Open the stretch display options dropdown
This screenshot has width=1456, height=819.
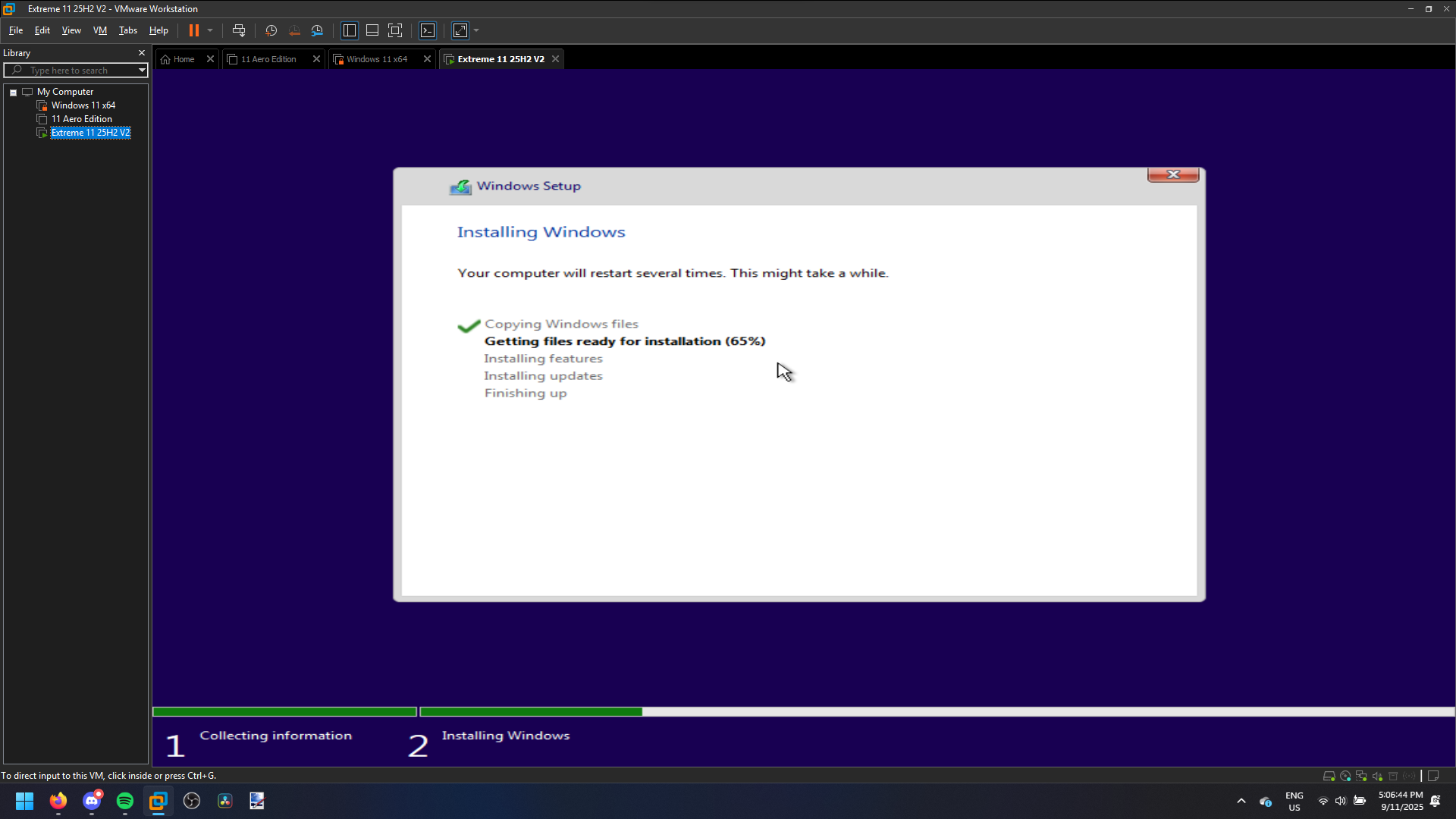[x=476, y=30]
